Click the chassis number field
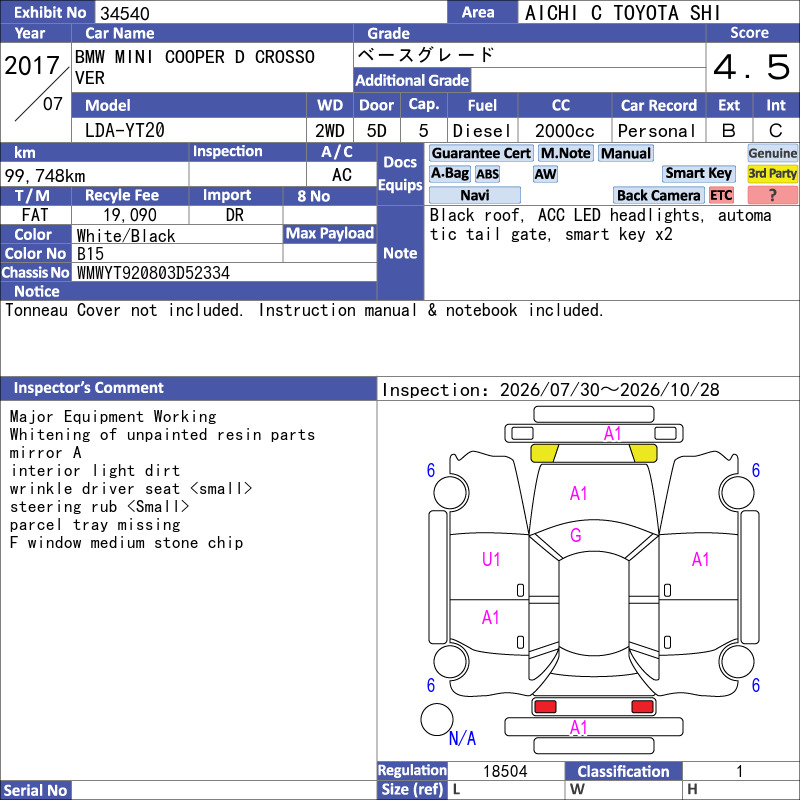 224,273
